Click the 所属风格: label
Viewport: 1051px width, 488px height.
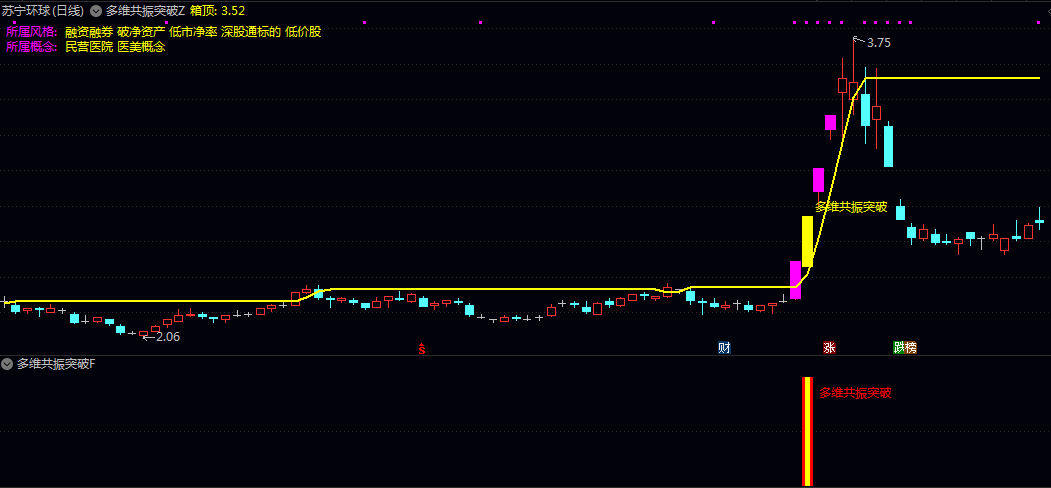32,32
